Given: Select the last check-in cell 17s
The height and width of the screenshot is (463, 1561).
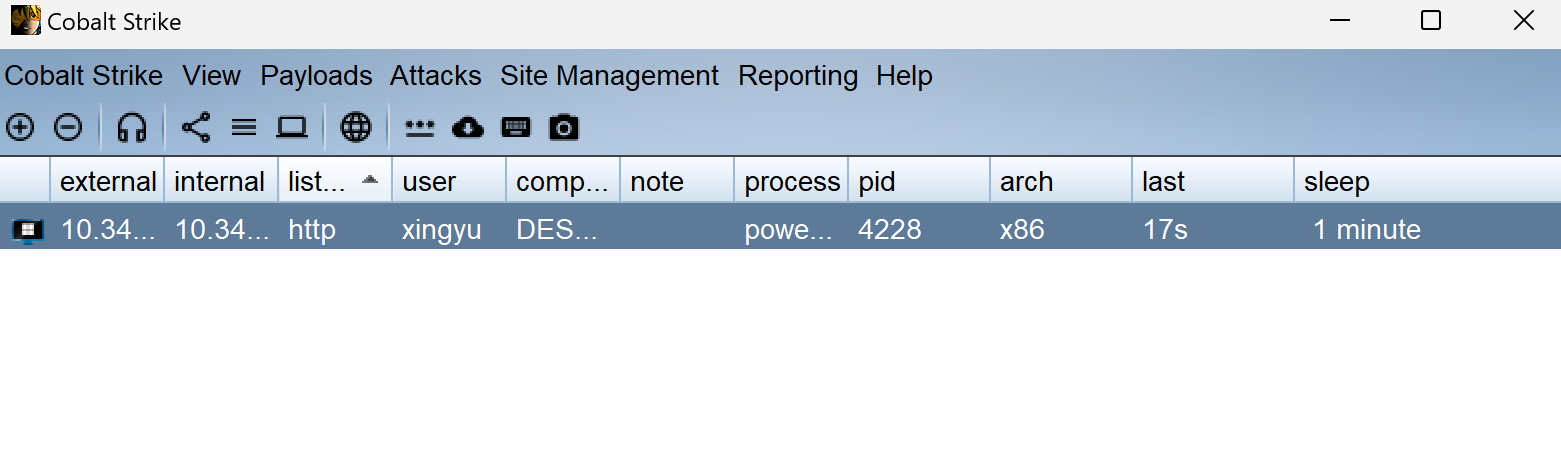Looking at the screenshot, I should pos(1214,230).
